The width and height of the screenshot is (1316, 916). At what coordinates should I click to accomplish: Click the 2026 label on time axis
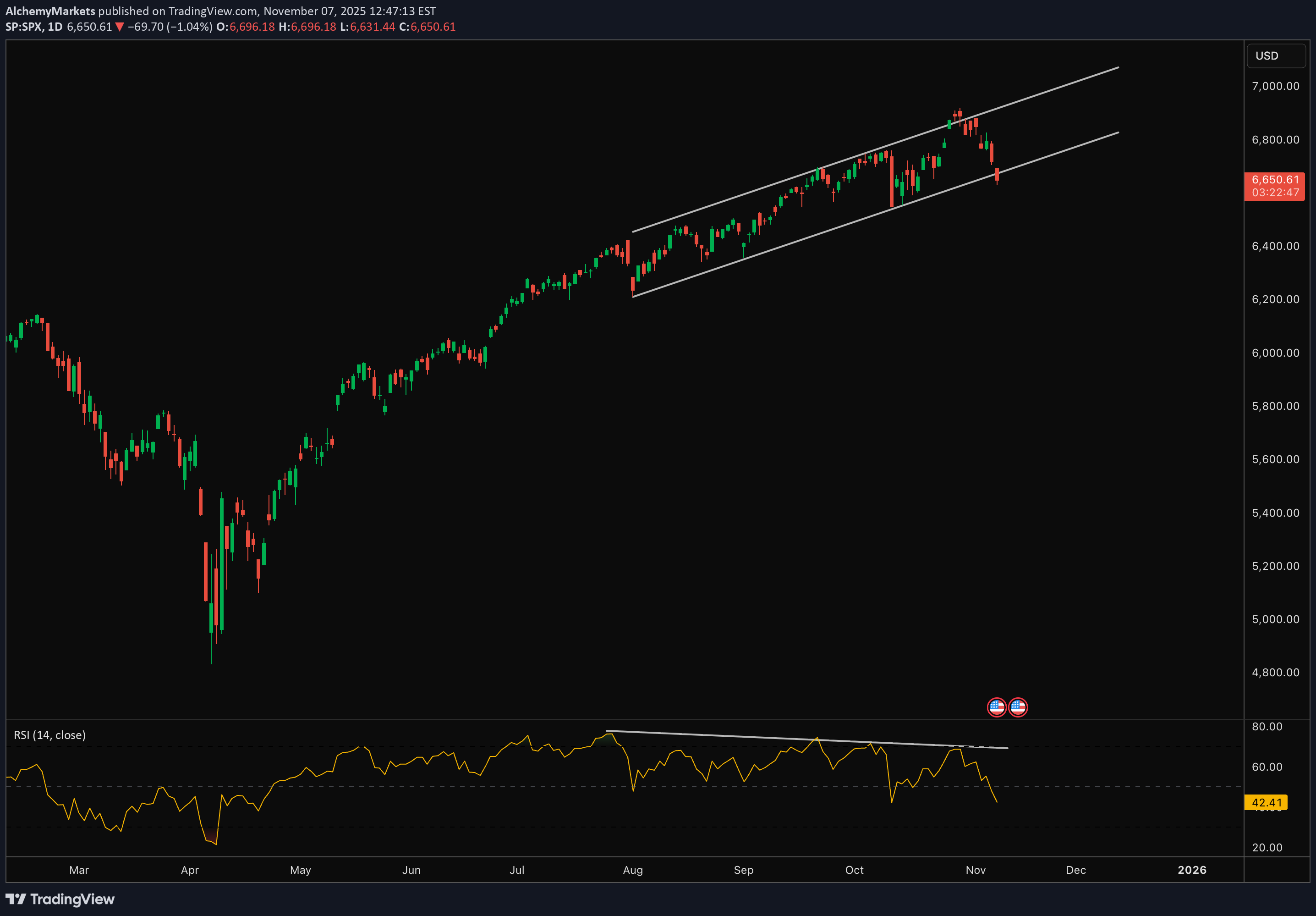[1192, 870]
